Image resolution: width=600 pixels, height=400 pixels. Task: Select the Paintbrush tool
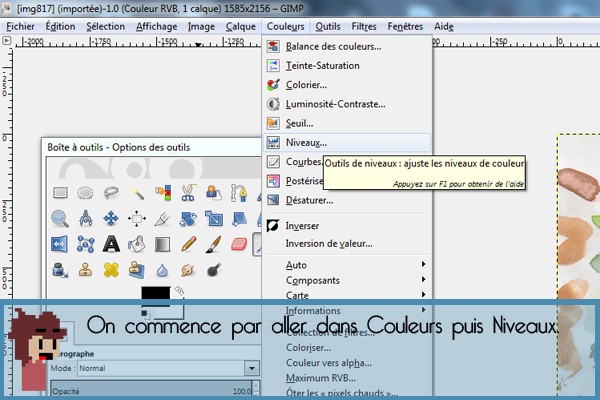click(x=214, y=244)
